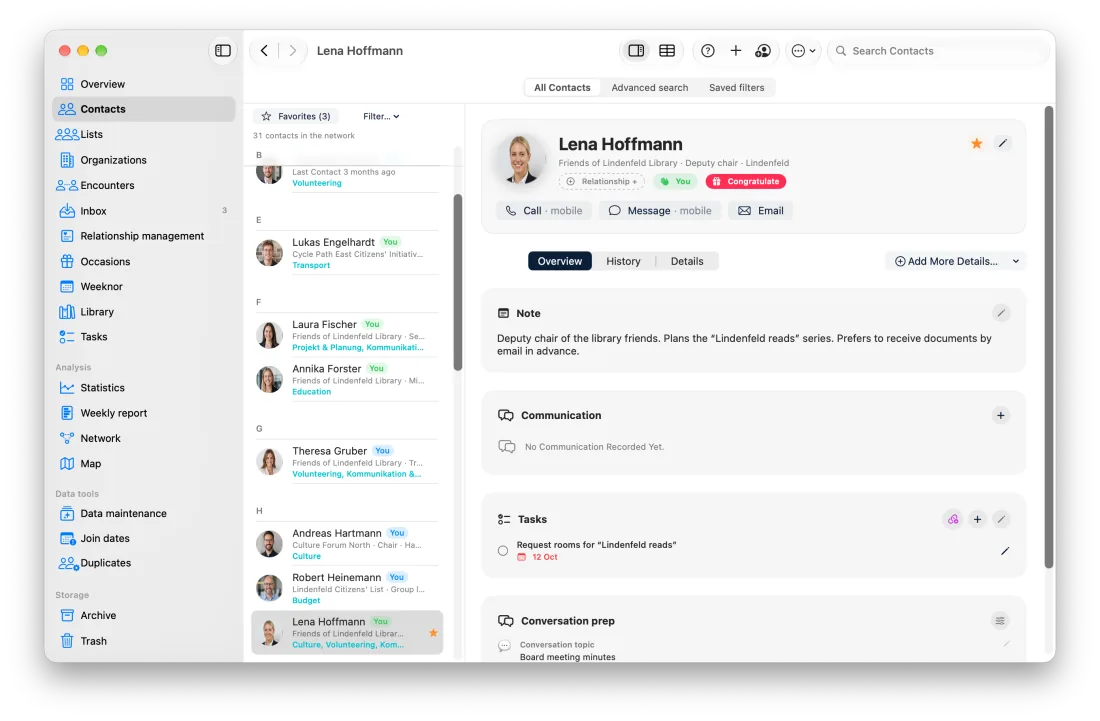The image size is (1100, 721).
Task: Switch to the History tab
Action: pos(623,261)
